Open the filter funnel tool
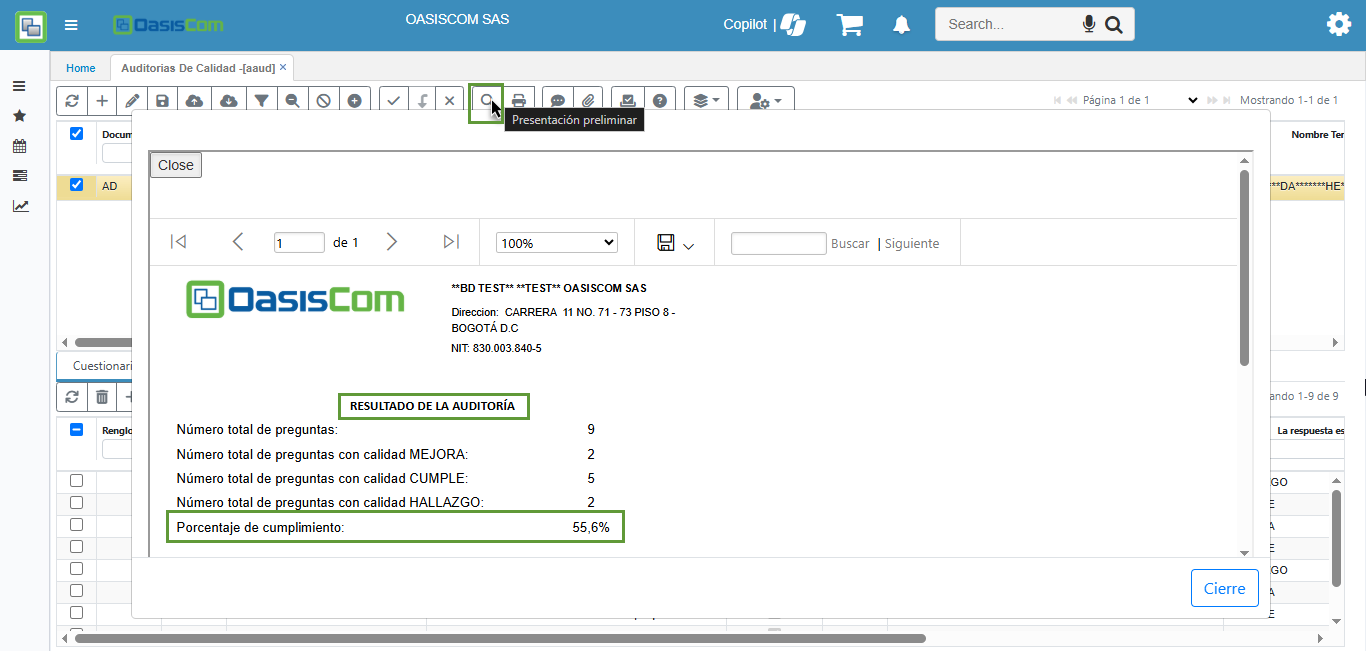The width and height of the screenshot is (1366, 651). tap(261, 100)
